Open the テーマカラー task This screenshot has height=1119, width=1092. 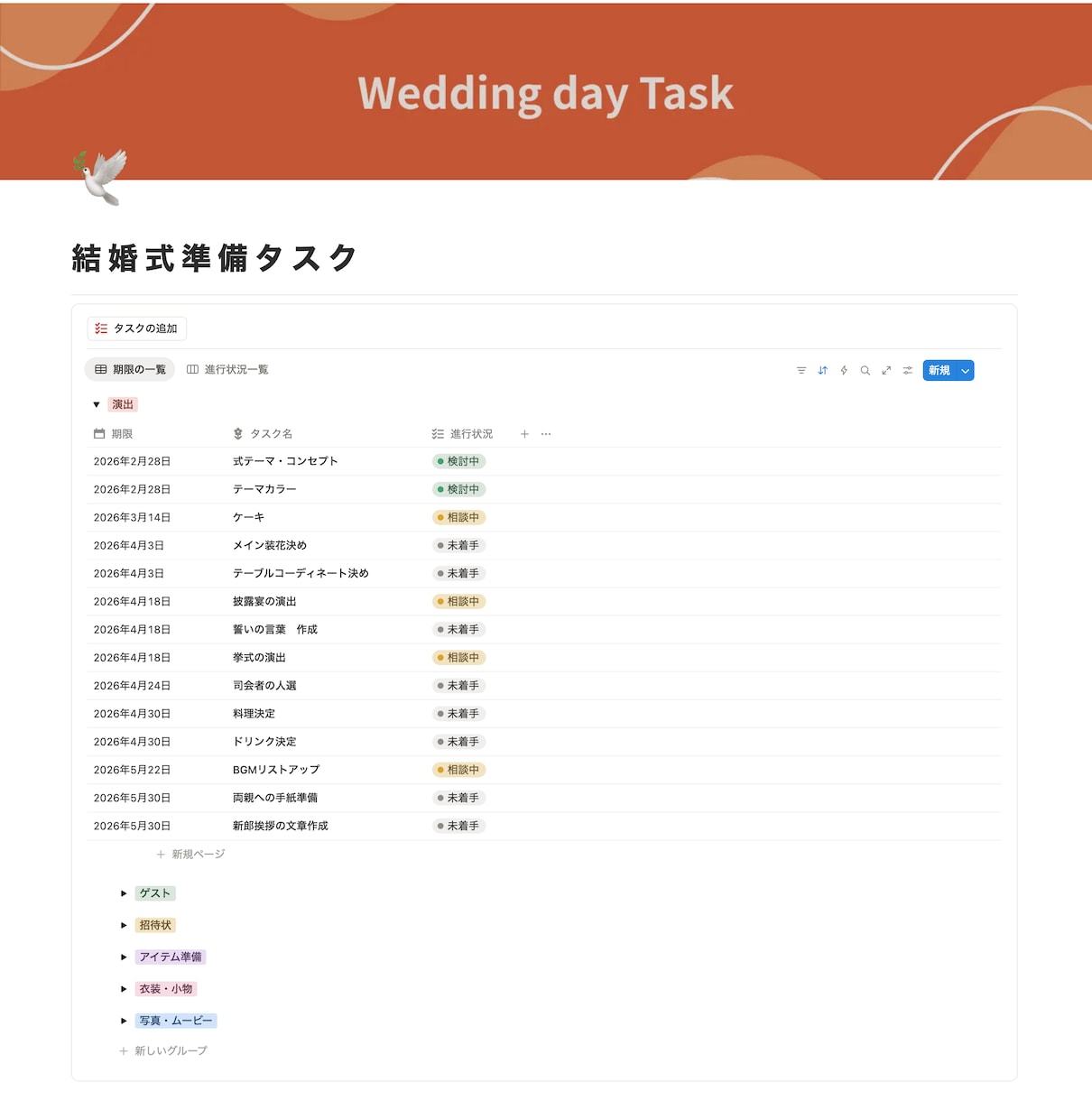click(264, 489)
